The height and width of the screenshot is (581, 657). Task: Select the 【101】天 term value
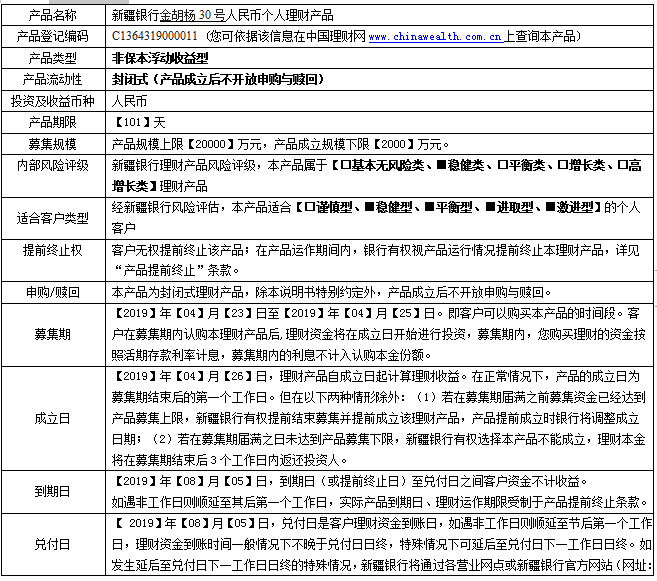coord(139,122)
